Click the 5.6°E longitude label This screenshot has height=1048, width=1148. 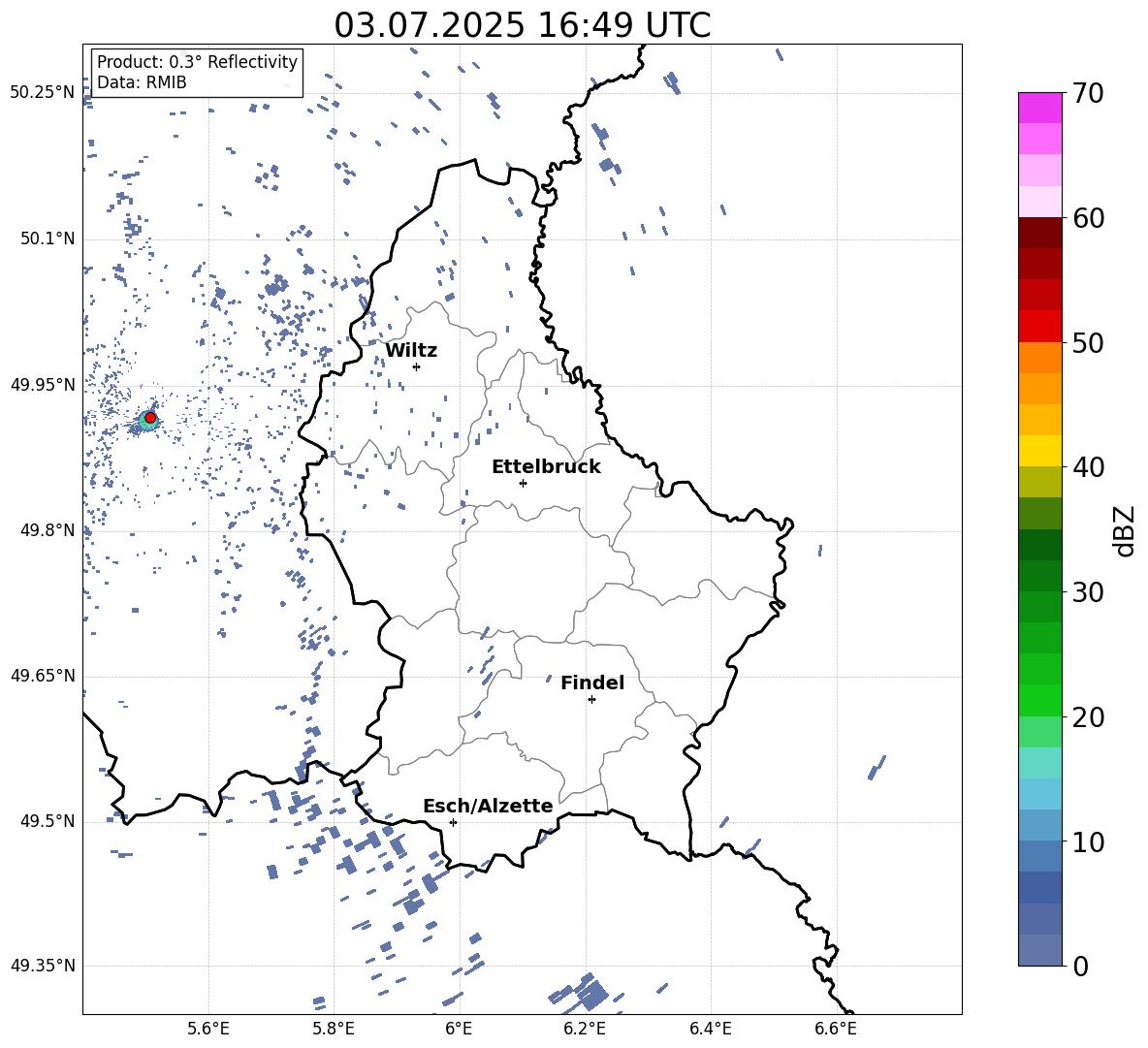coord(208,1029)
